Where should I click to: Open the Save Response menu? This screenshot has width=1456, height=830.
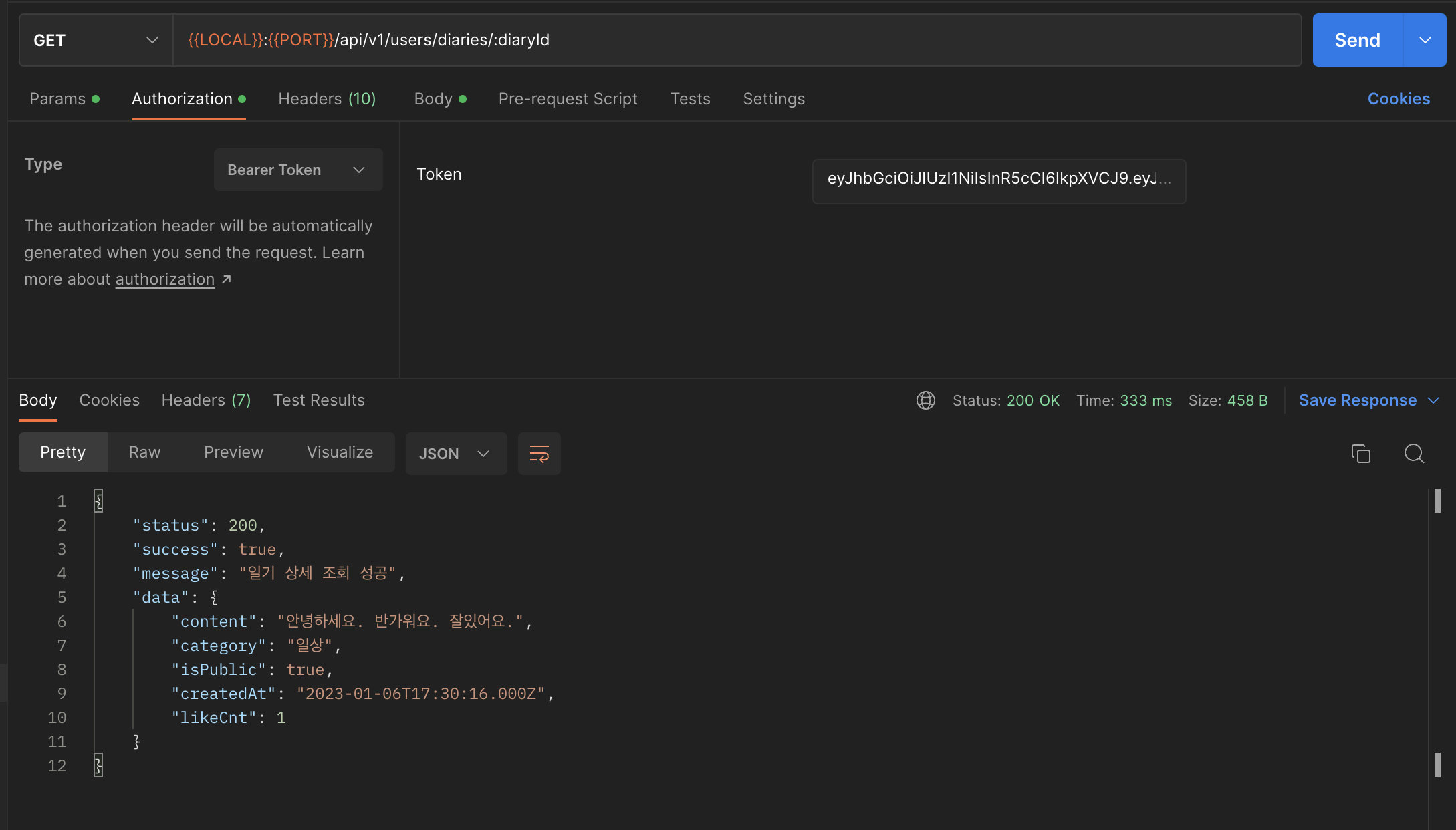point(1368,400)
